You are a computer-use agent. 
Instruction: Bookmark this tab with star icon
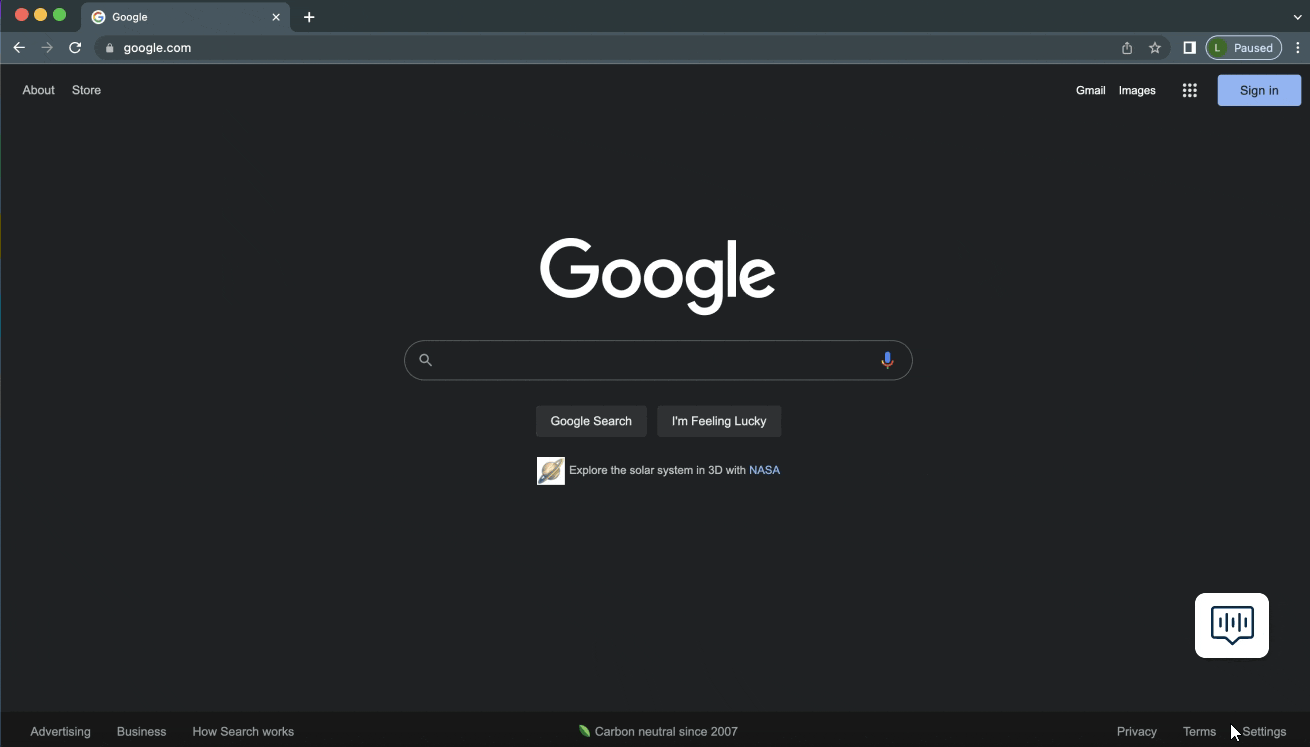click(x=1155, y=48)
